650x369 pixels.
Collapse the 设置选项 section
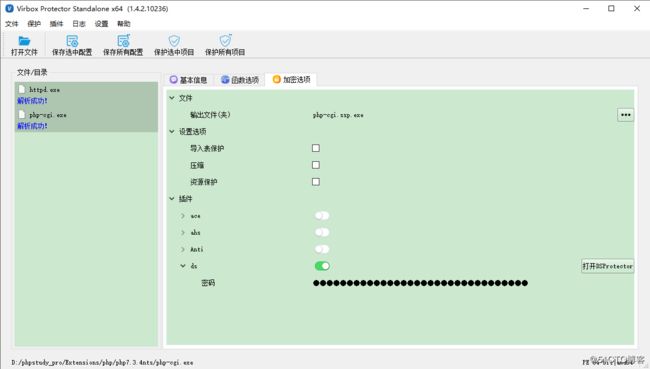click(x=172, y=131)
